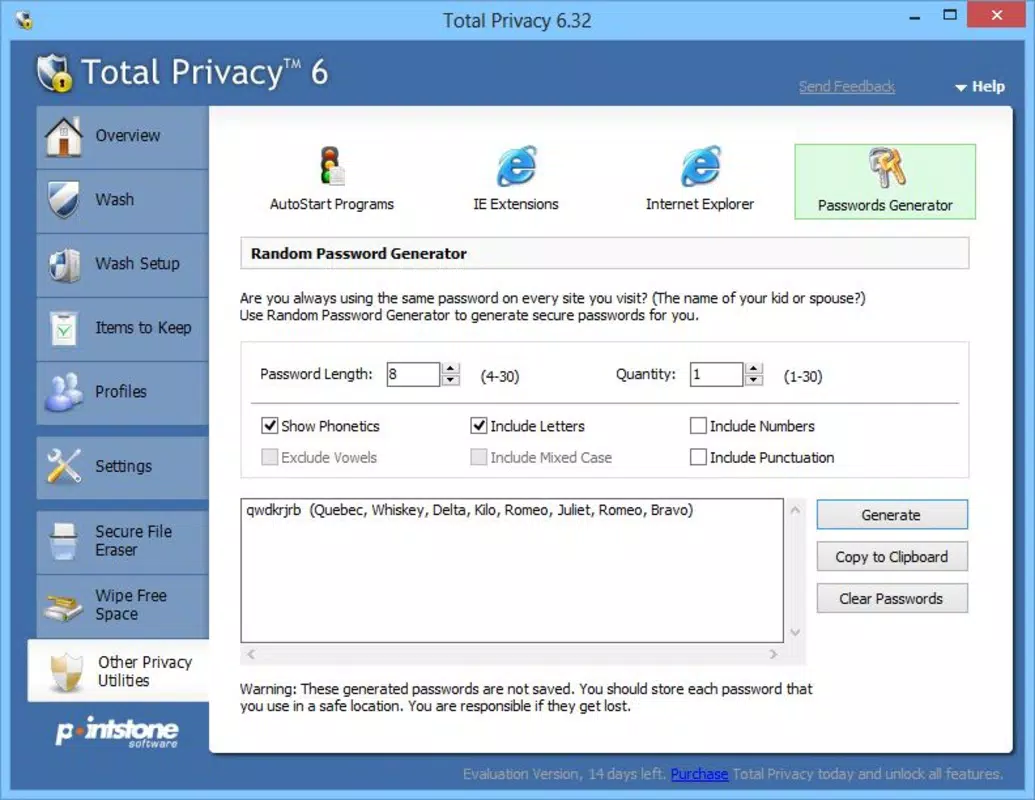Click the Other Privacy Utilities shield icon
Image resolution: width=1035 pixels, height=800 pixels.
click(x=67, y=671)
